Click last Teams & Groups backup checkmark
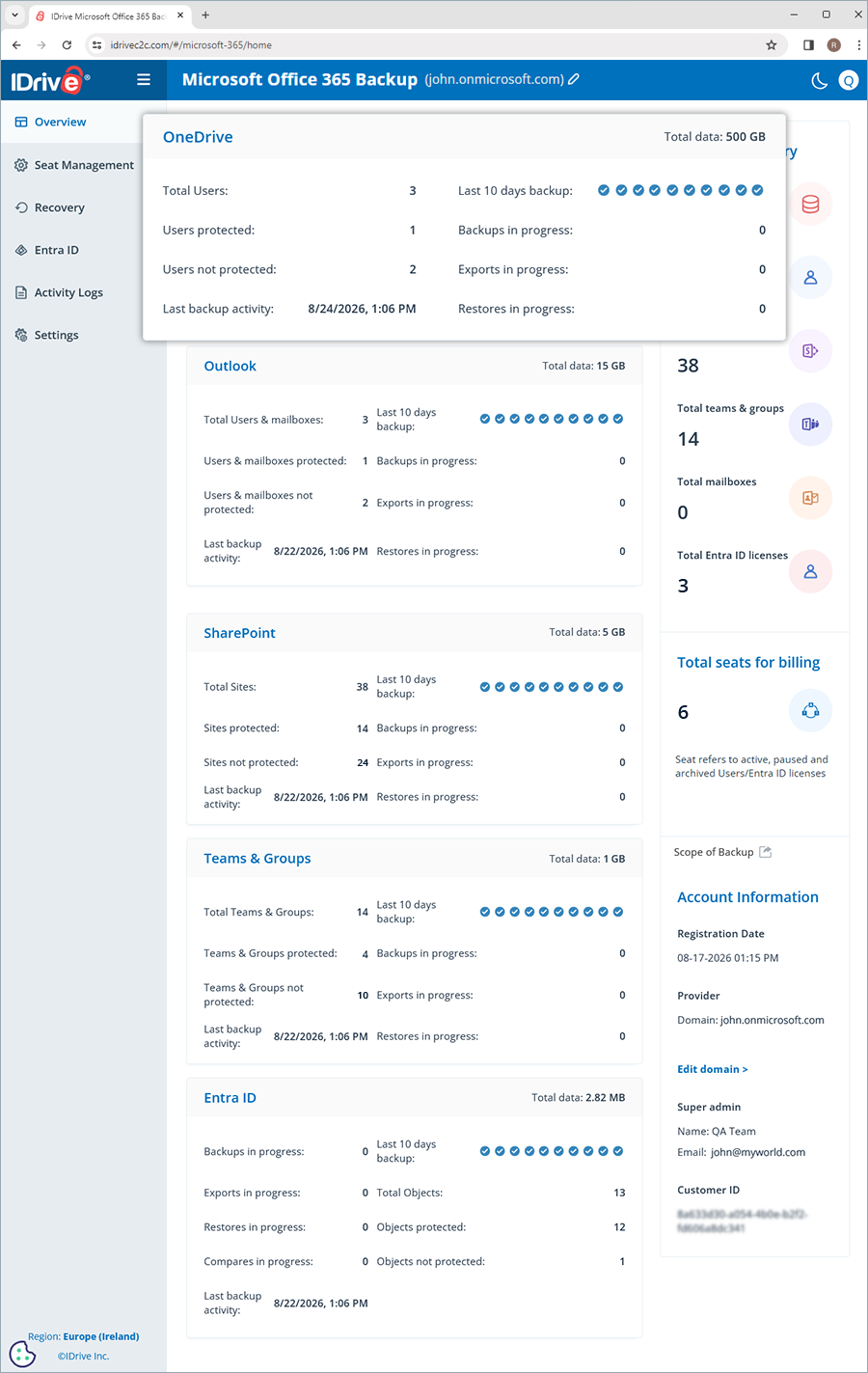 618,912
